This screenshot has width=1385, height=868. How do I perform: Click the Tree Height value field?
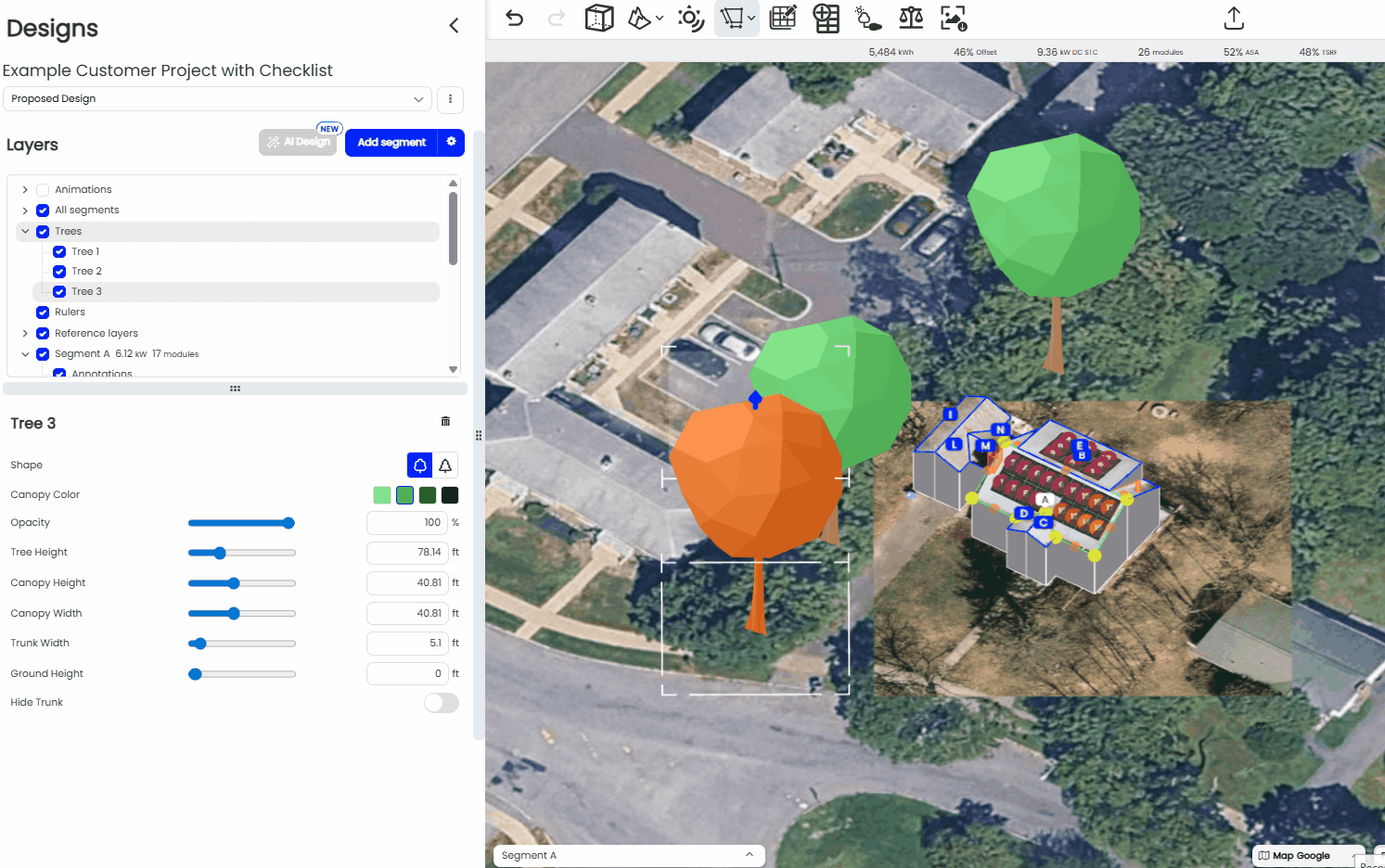pos(407,553)
